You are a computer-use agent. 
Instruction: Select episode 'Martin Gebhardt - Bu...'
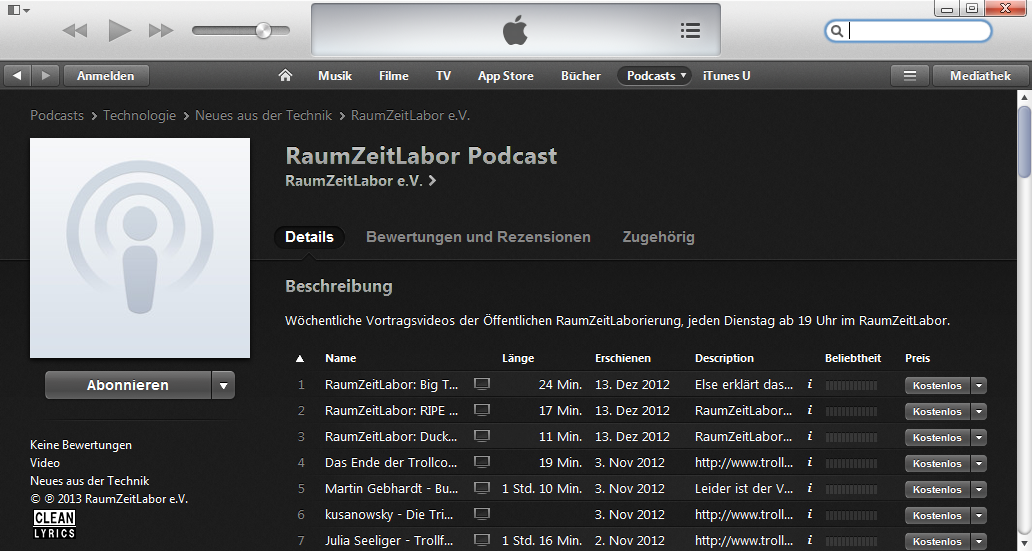[x=391, y=488]
